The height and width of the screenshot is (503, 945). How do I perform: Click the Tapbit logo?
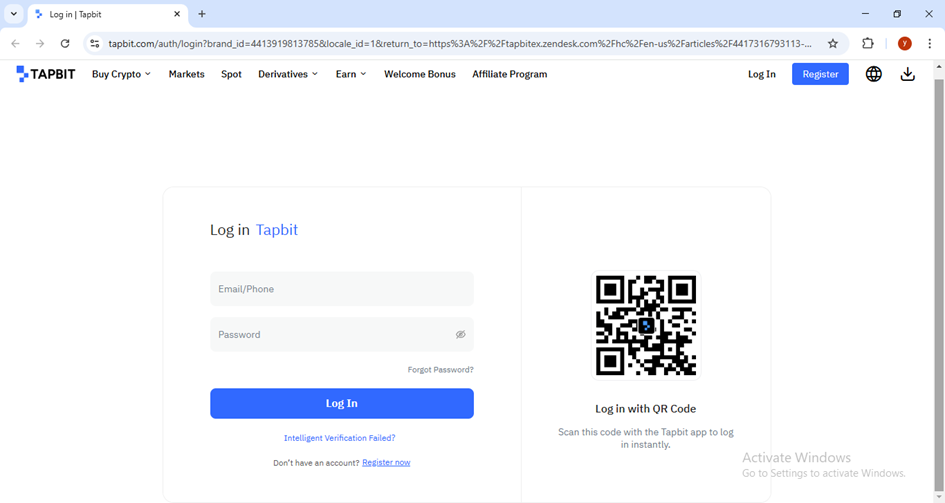[x=46, y=74]
